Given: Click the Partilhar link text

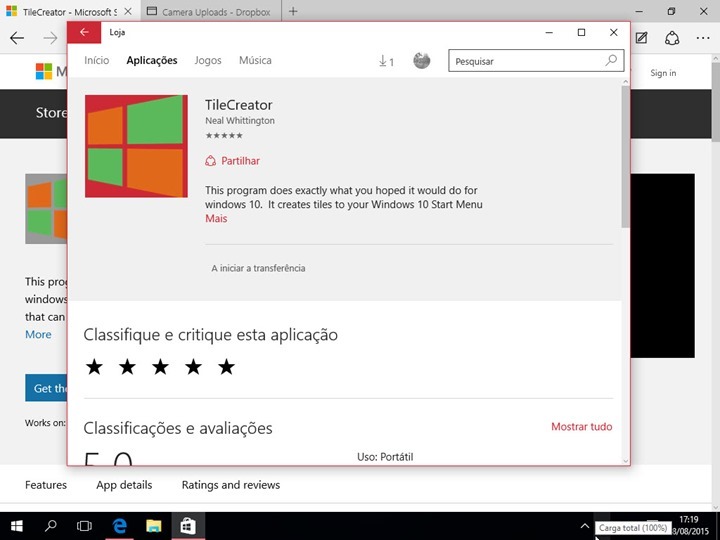Looking at the screenshot, I should (240, 161).
